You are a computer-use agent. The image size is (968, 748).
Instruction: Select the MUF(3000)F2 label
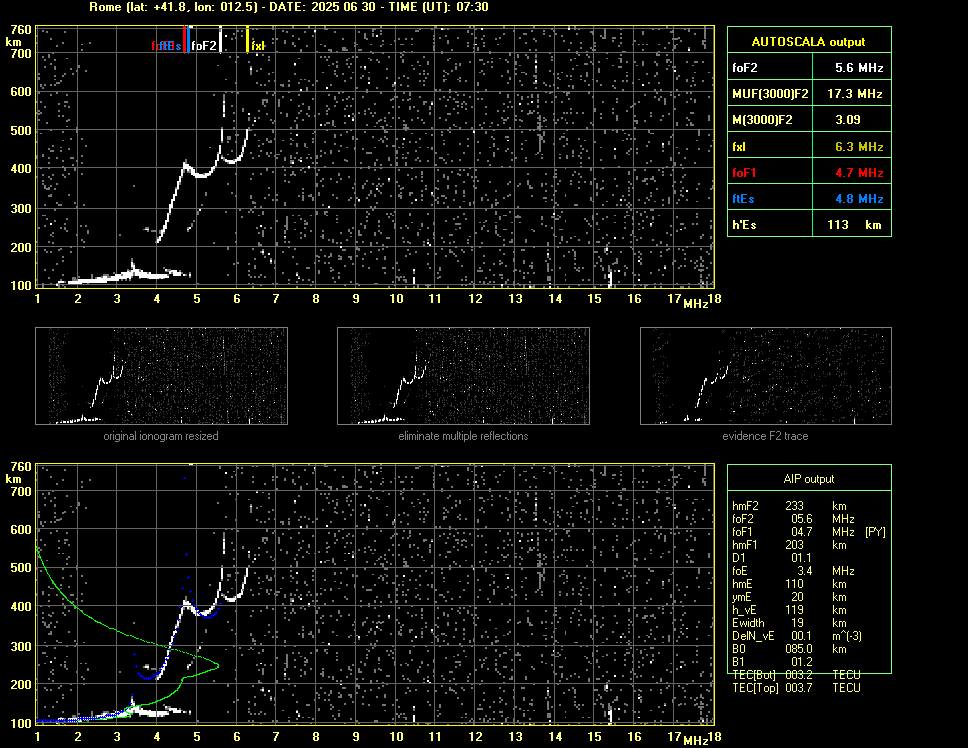click(770, 94)
